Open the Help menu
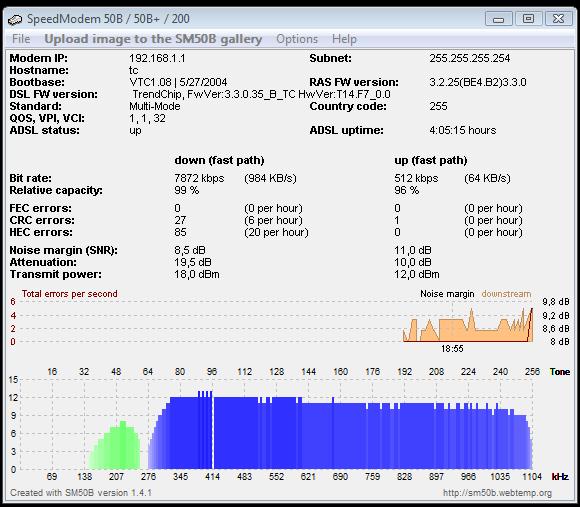 tap(344, 39)
